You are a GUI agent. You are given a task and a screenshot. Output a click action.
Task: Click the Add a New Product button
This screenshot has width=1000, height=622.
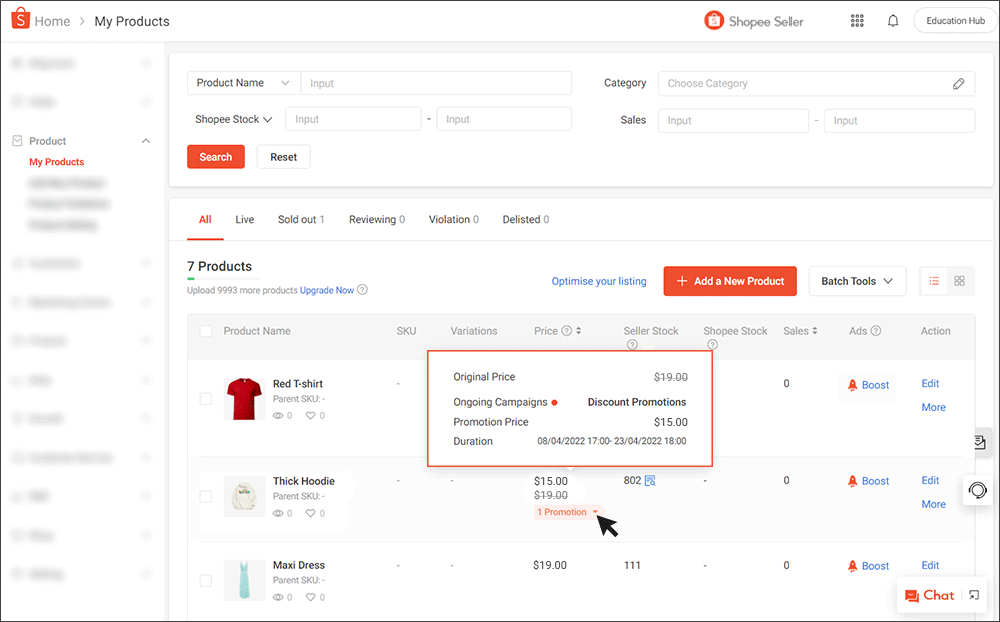point(730,281)
